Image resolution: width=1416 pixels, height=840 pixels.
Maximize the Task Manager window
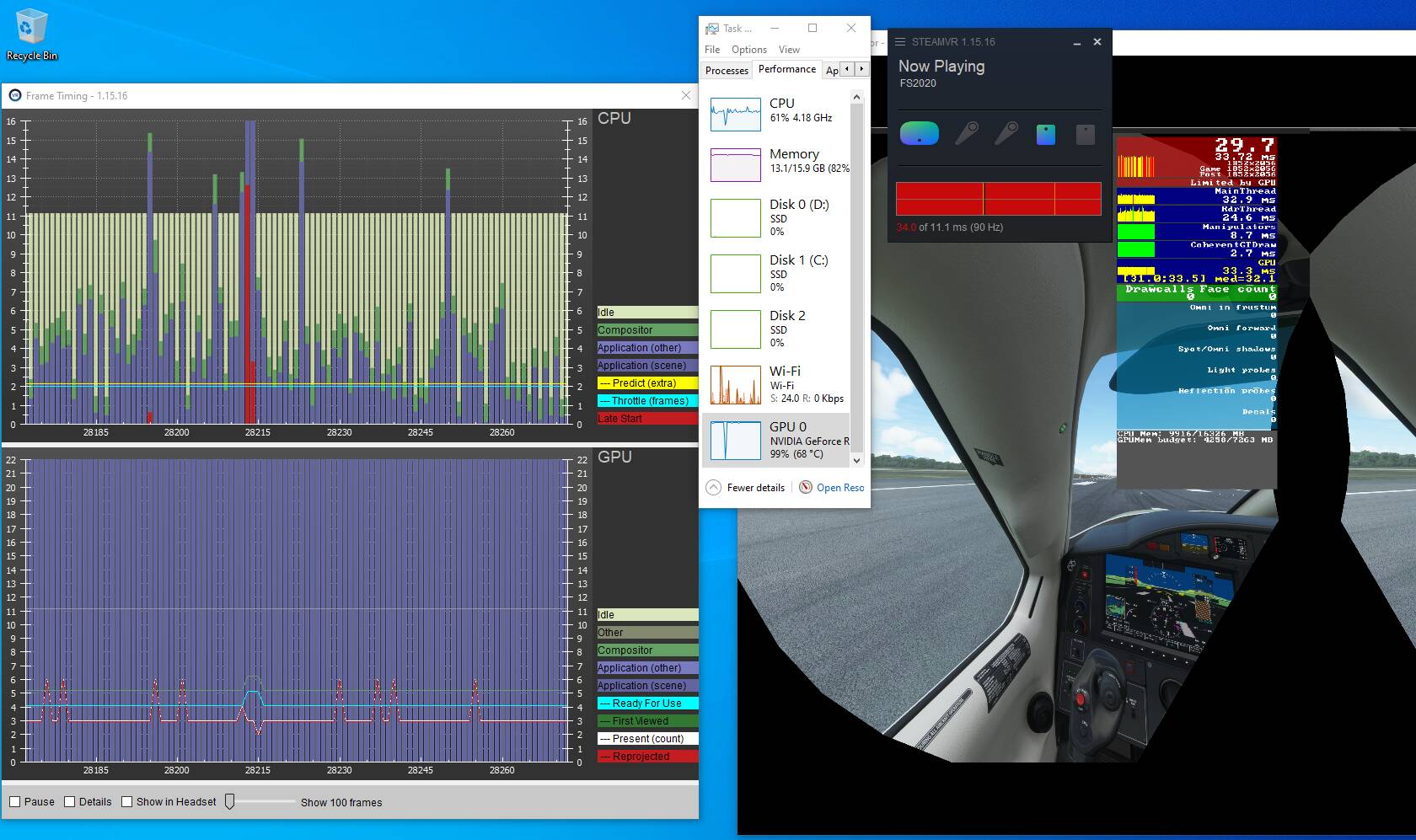tap(813, 28)
